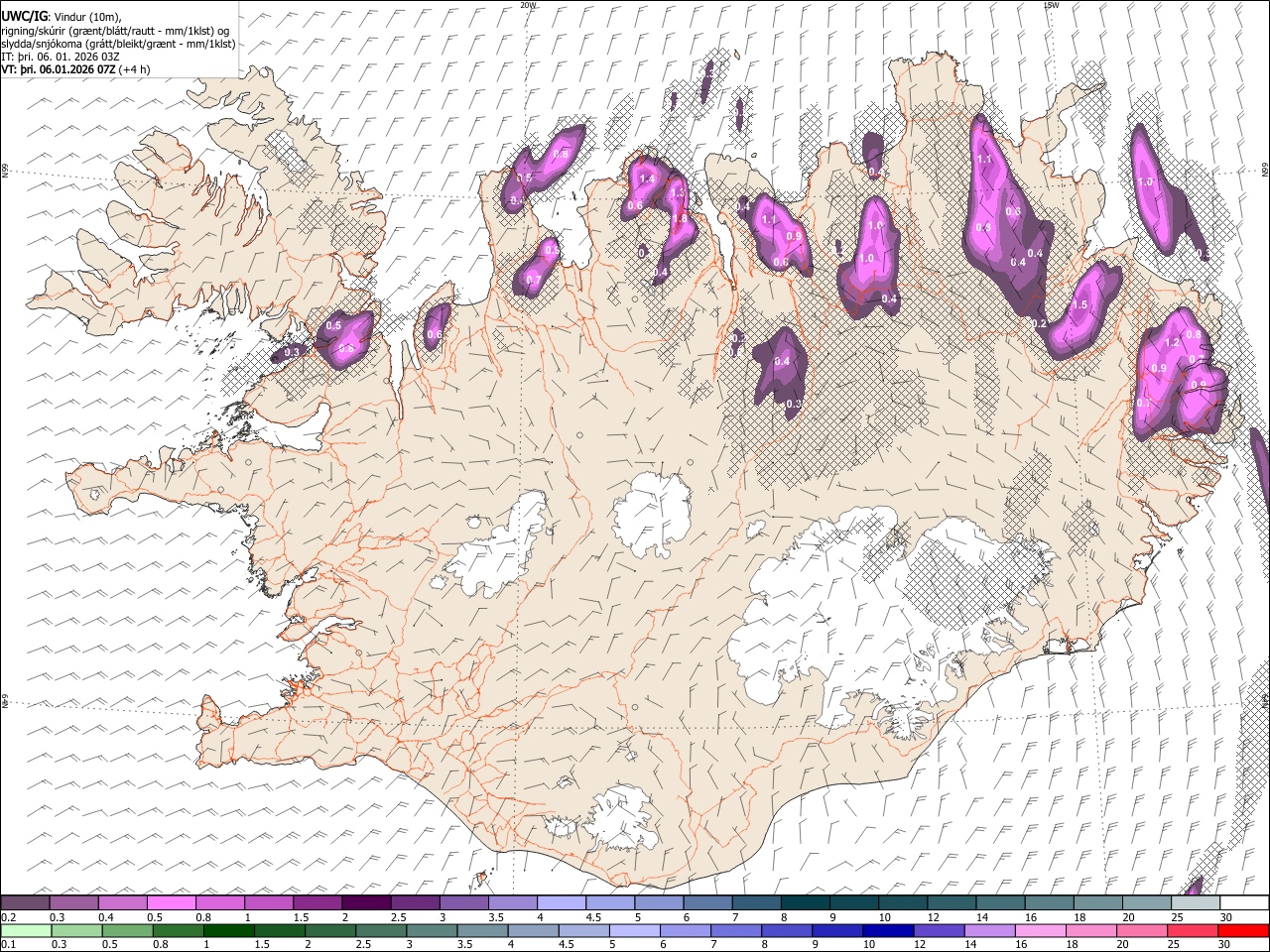Image resolution: width=1270 pixels, height=952 pixels.
Task: Click the 20W longitude label
Action: [x=528, y=5]
